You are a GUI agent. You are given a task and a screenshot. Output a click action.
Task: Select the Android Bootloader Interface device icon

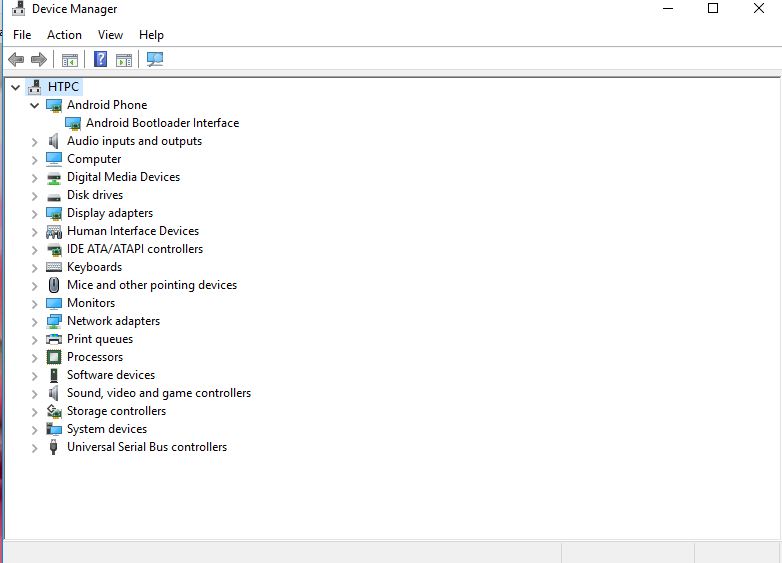click(73, 123)
